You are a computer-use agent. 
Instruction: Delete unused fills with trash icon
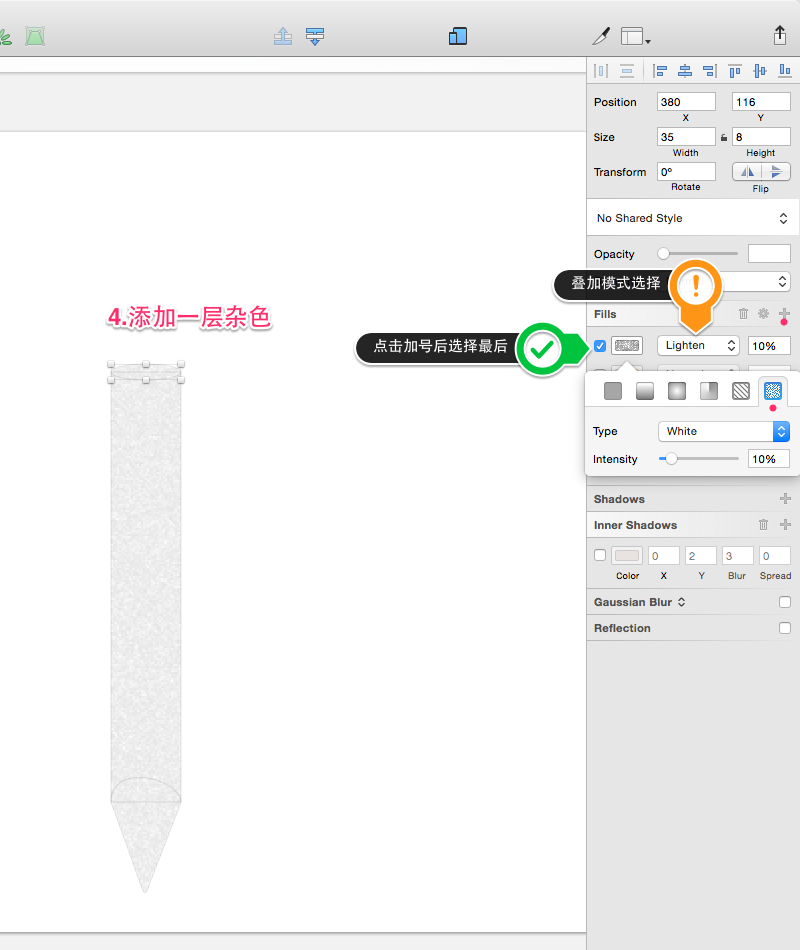point(743,314)
